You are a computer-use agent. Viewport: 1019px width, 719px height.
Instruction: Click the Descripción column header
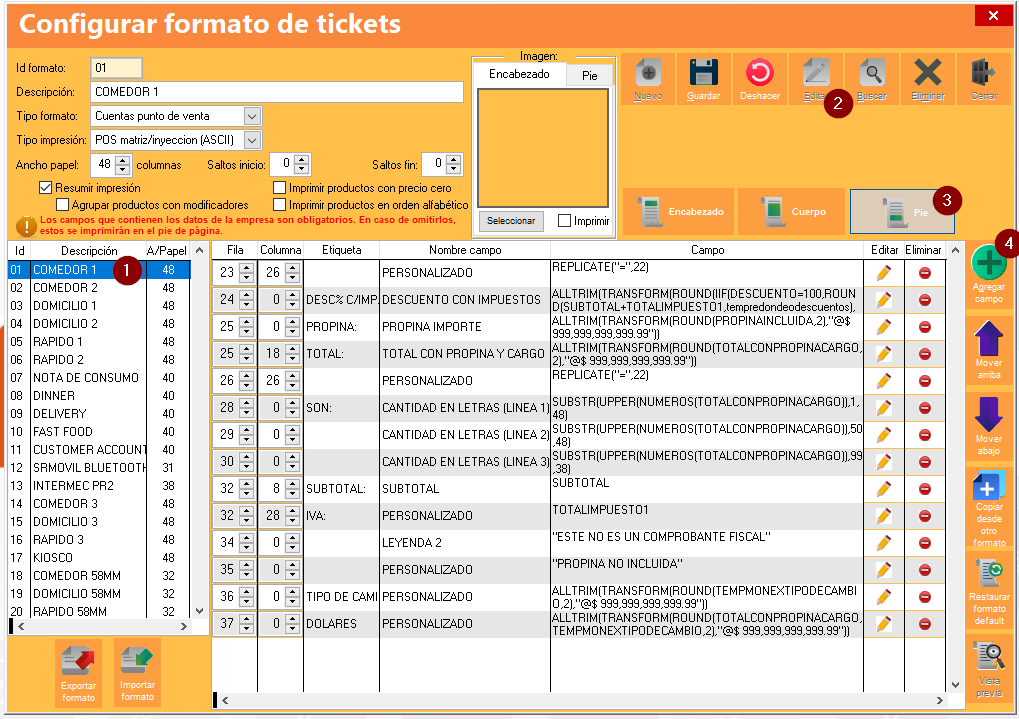coord(89,251)
